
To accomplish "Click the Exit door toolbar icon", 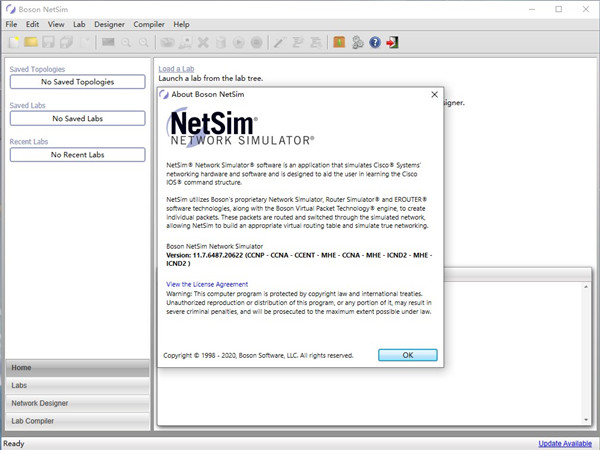I will coord(392,42).
